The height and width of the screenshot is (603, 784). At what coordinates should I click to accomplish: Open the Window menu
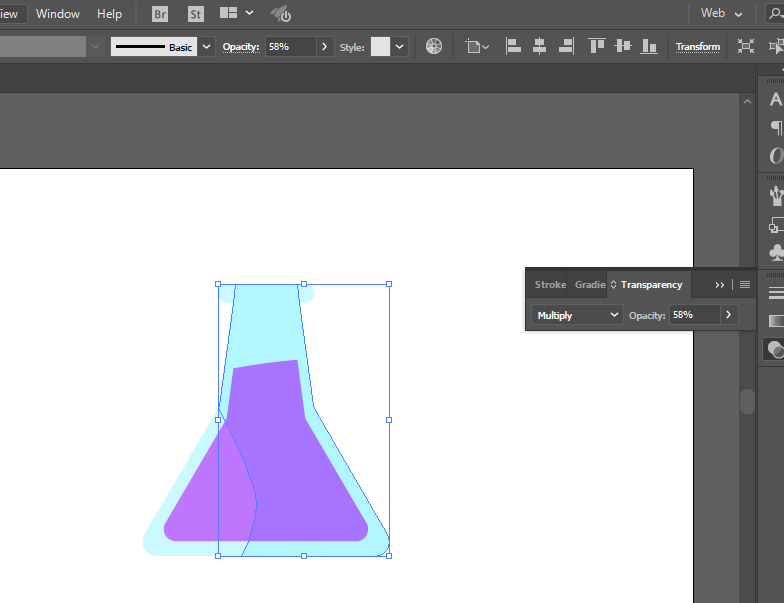pyautogui.click(x=58, y=14)
